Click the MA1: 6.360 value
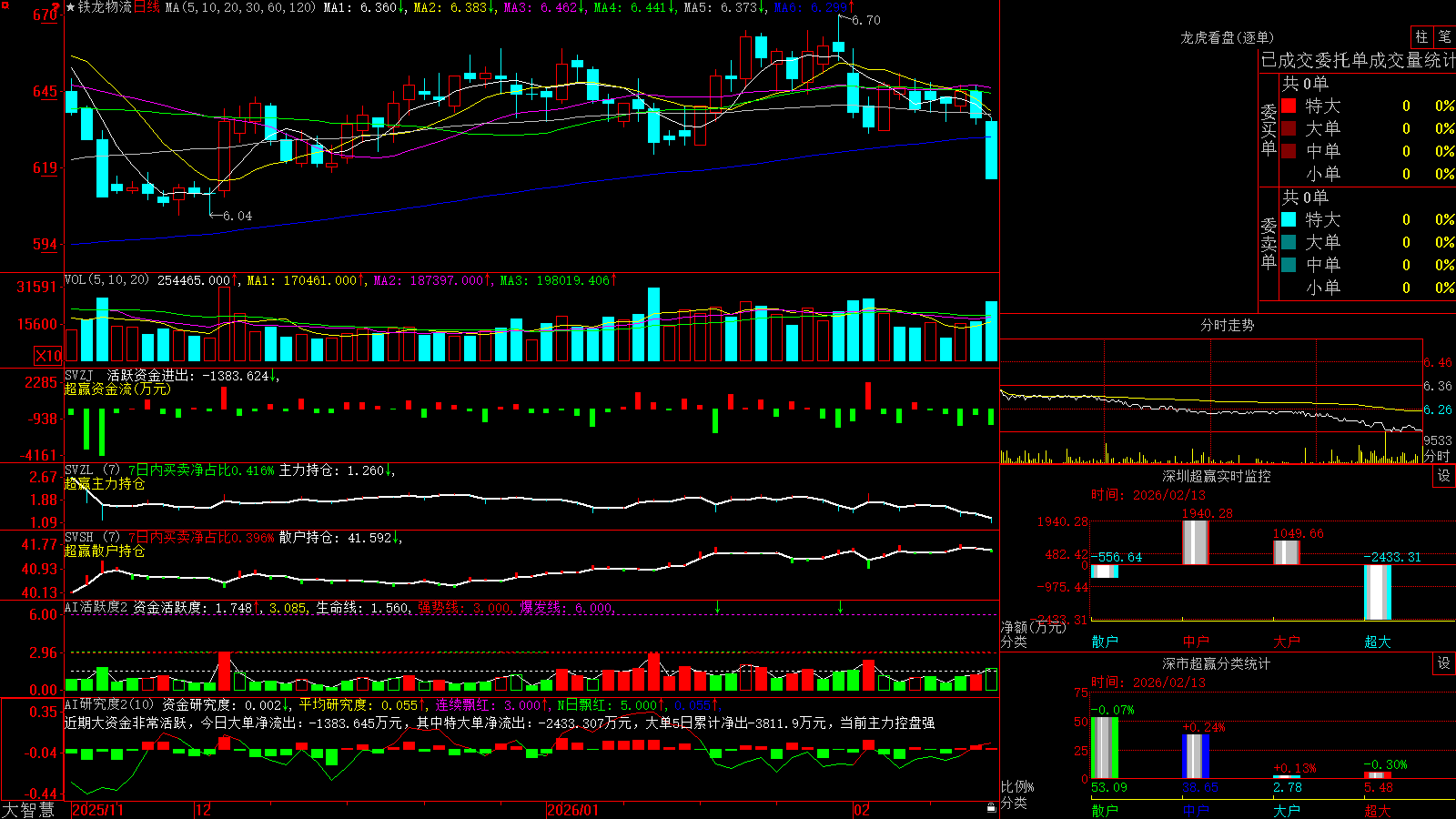 365,7
